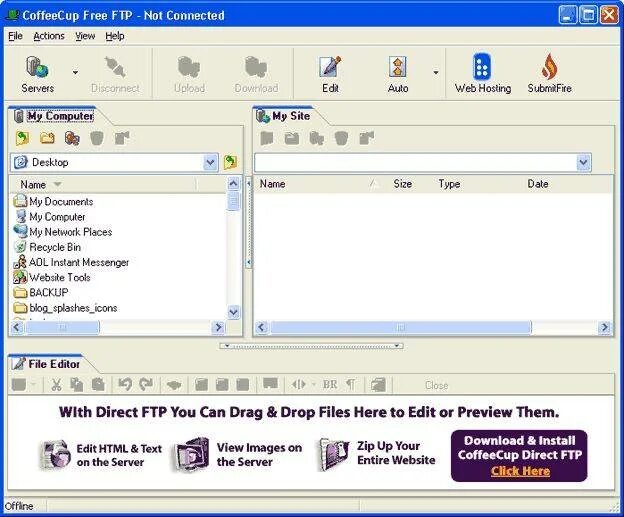
Task: Click the properties icon in My Computer panel
Action: point(122,138)
